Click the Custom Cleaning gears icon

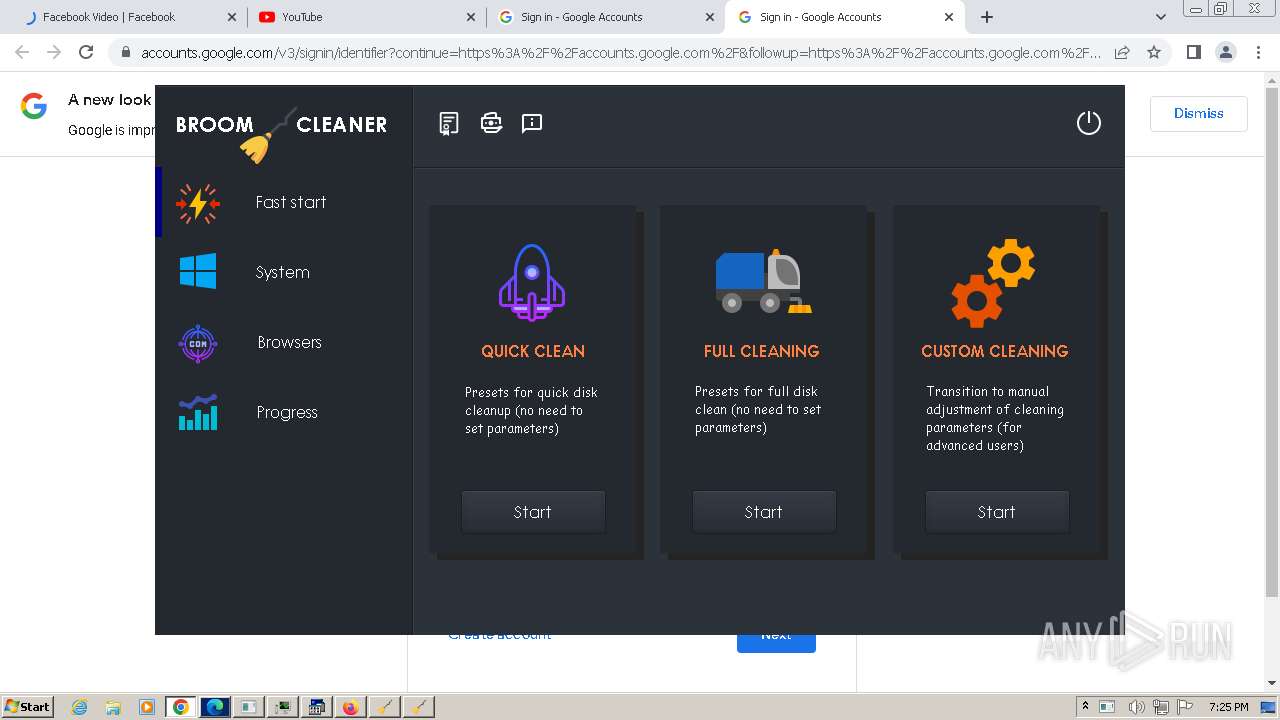click(993, 283)
